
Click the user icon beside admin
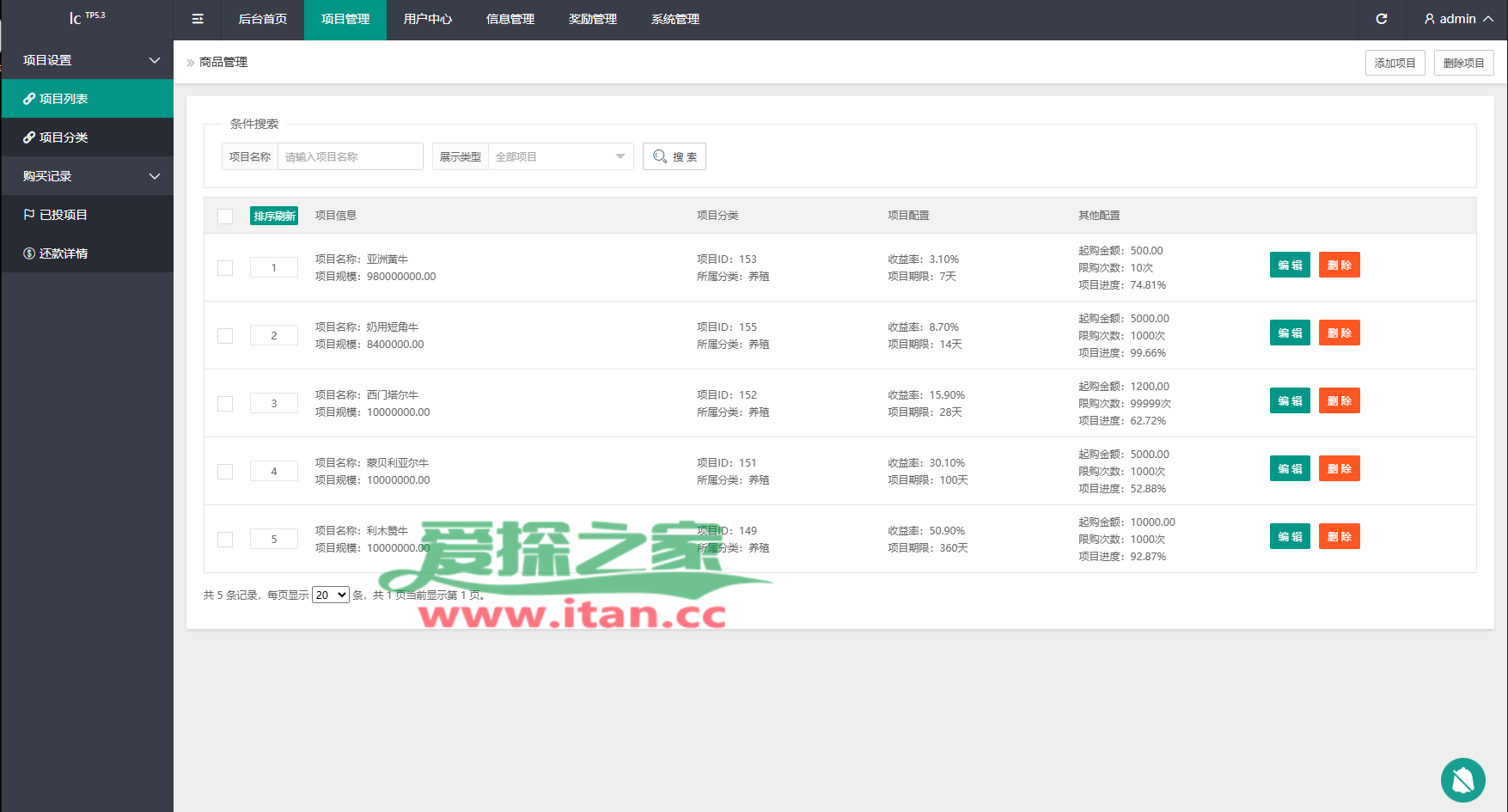tap(1430, 19)
